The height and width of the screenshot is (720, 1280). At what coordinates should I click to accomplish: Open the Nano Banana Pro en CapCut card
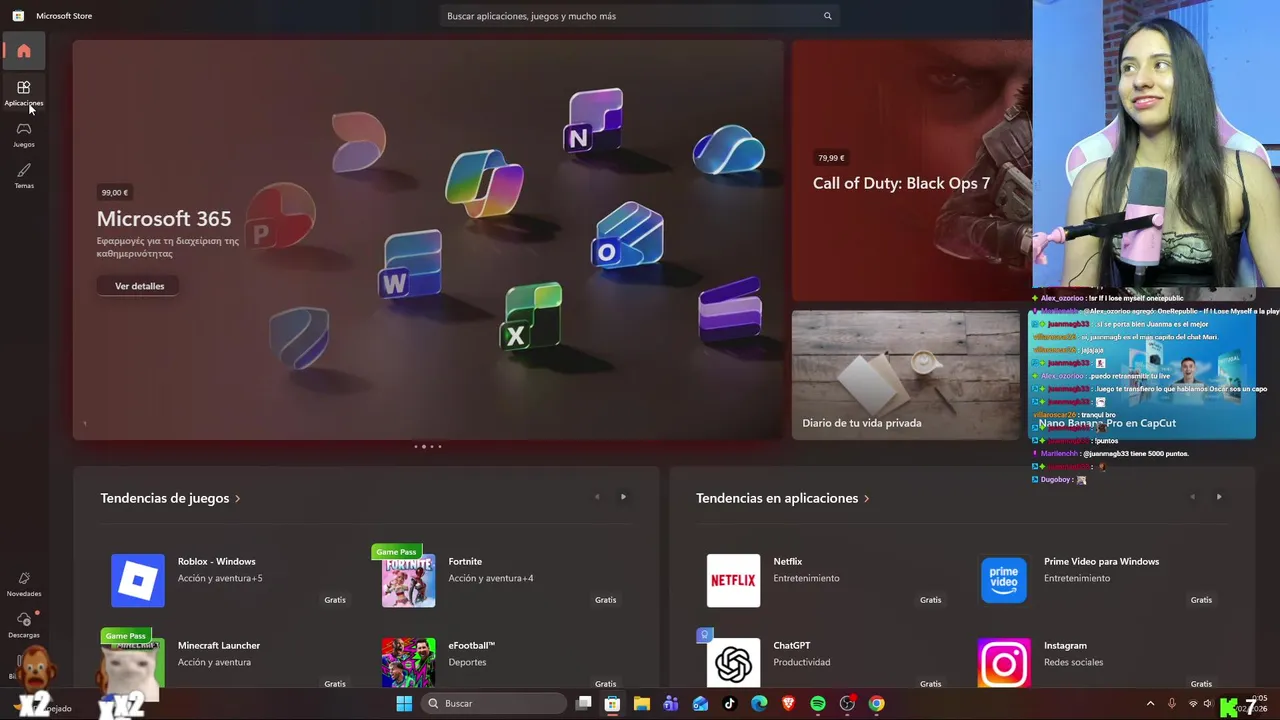(1142, 374)
